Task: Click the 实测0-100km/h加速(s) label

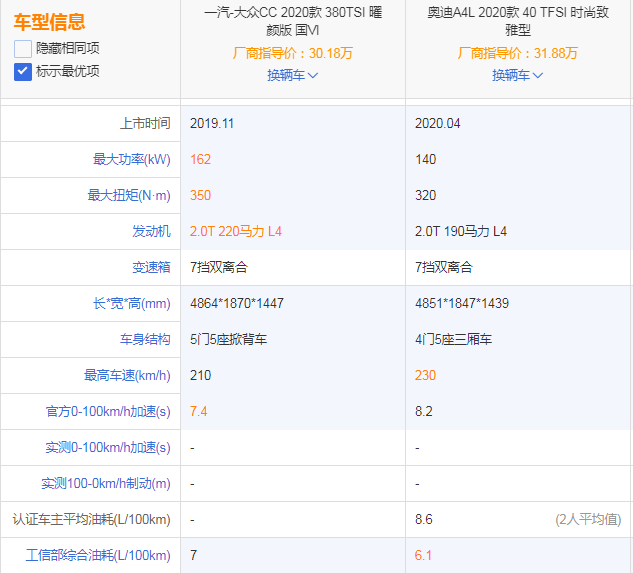Action: (x=108, y=448)
